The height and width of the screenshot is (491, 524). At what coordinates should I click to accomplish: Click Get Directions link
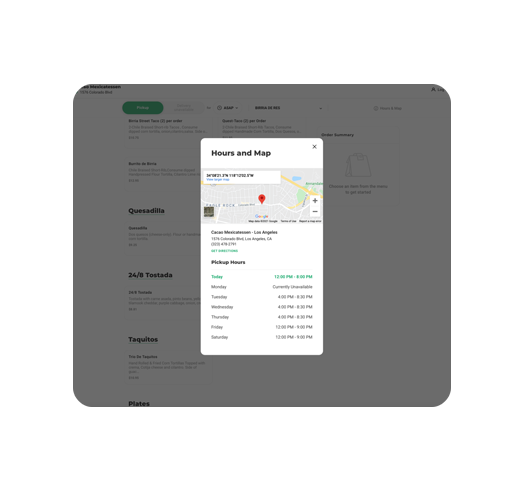click(x=224, y=251)
